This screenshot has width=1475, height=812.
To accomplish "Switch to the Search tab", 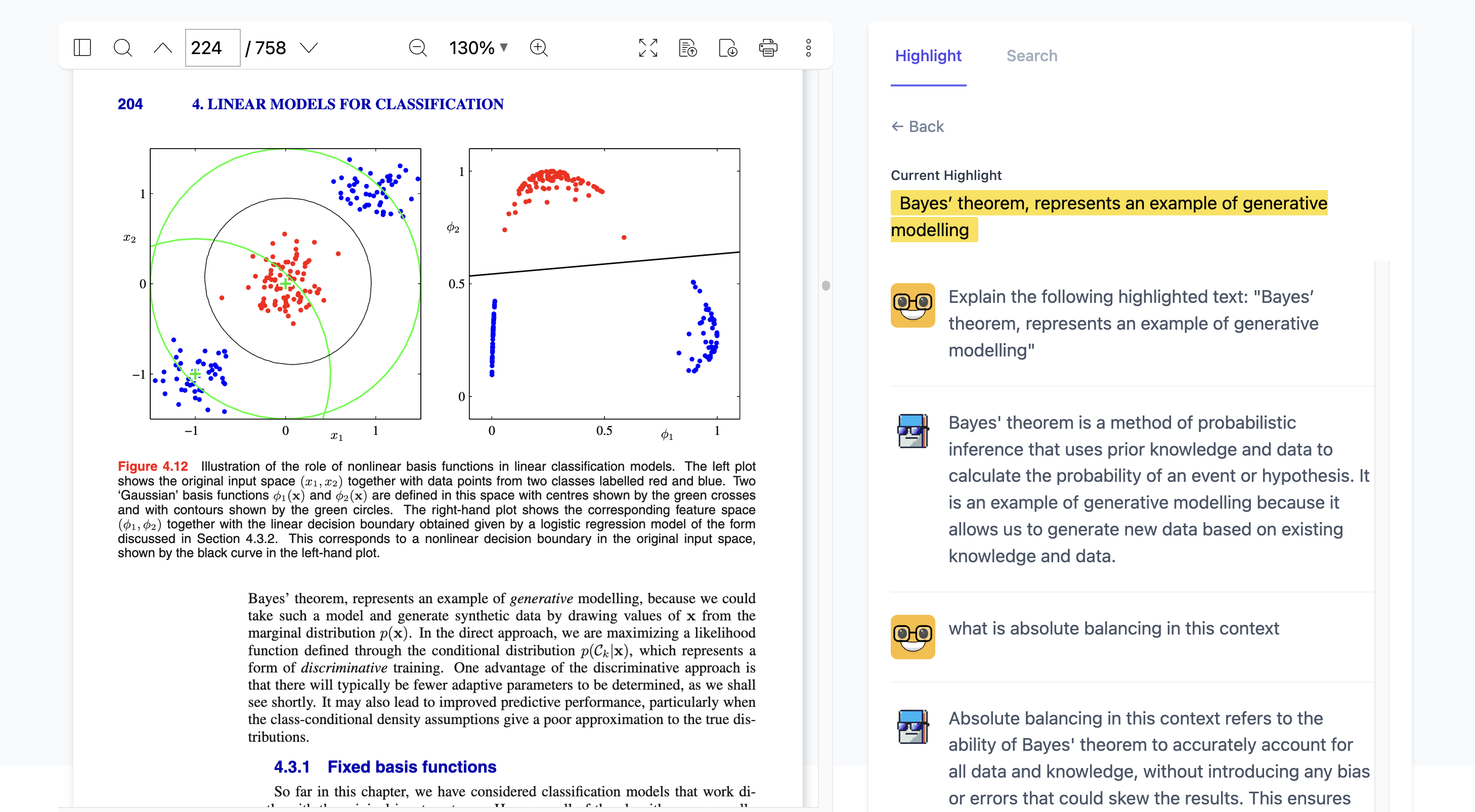I will coord(1031,56).
